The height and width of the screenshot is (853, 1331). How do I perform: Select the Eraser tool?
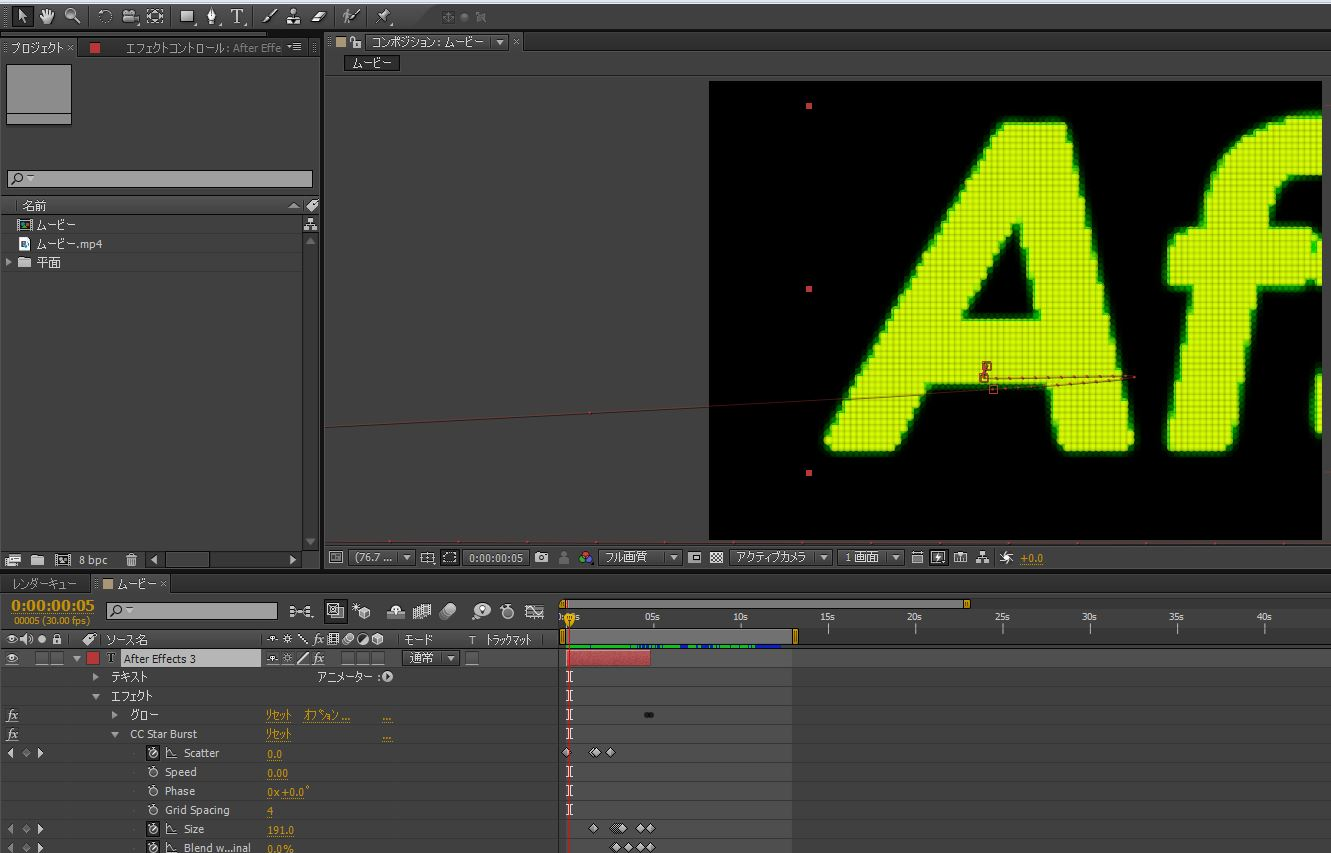[318, 16]
